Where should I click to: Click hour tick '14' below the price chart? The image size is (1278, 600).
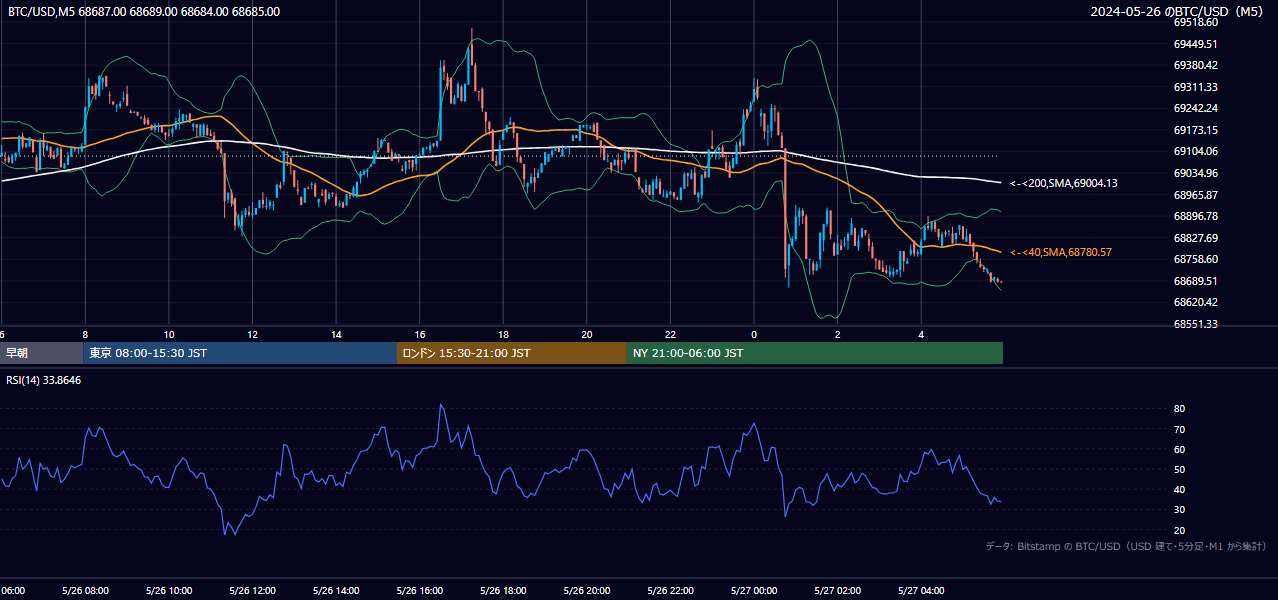click(x=336, y=334)
